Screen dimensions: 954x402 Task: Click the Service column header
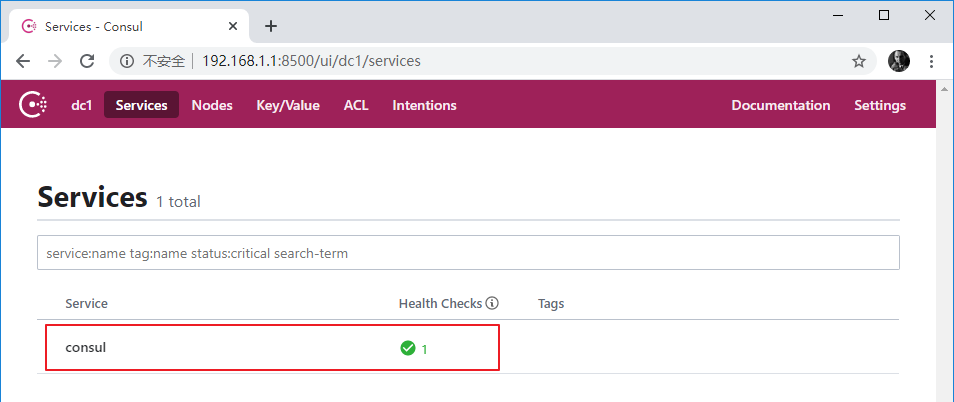coord(86,303)
